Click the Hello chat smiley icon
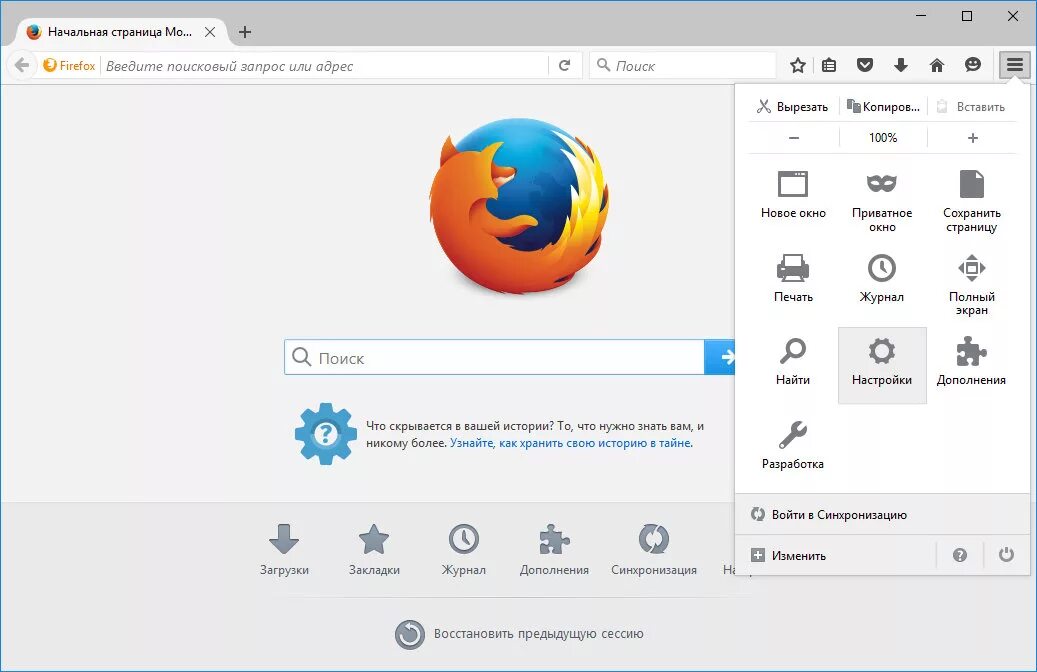This screenshot has height=672, width=1037. 972,65
